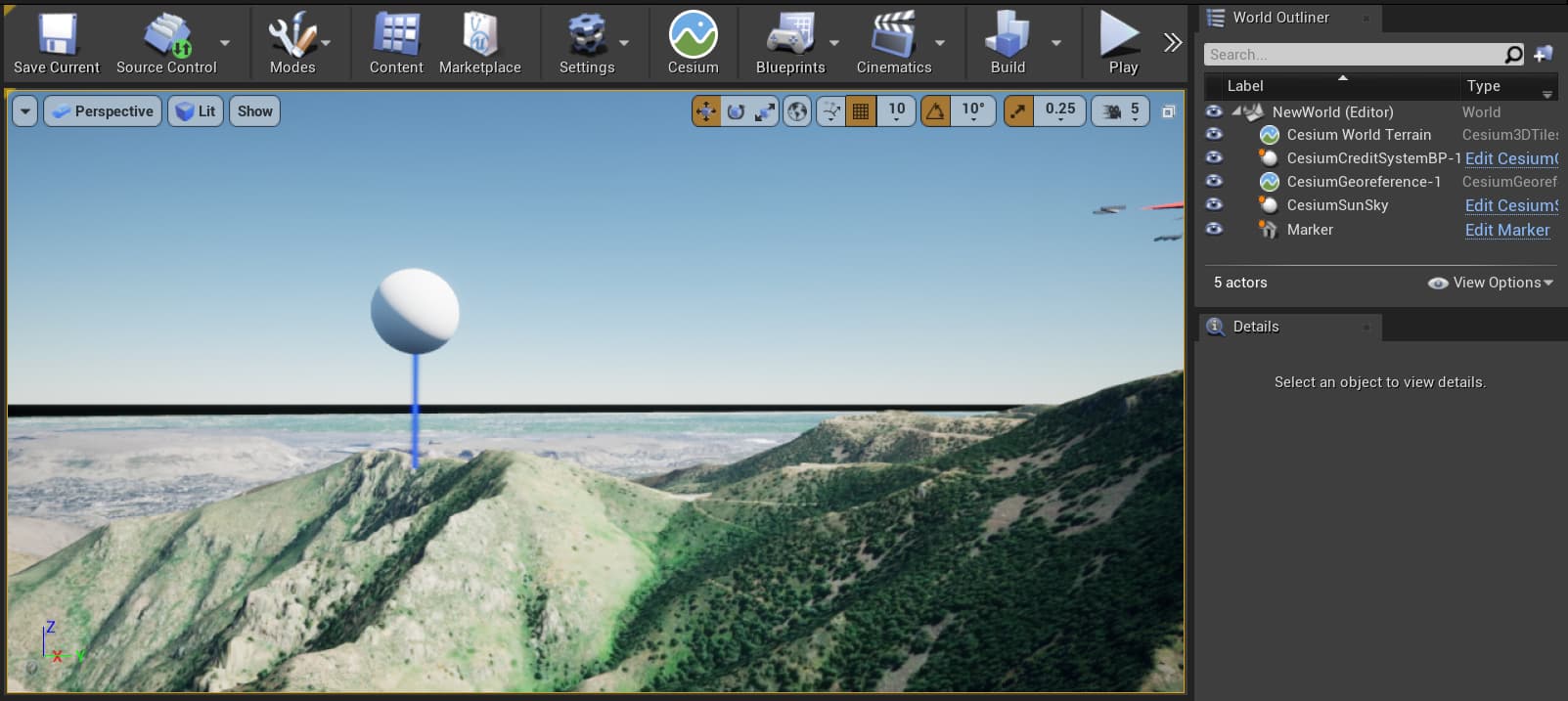The height and width of the screenshot is (701, 1568).
Task: Open the camera speed 5 dropdown
Action: pyautogui.click(x=1121, y=111)
